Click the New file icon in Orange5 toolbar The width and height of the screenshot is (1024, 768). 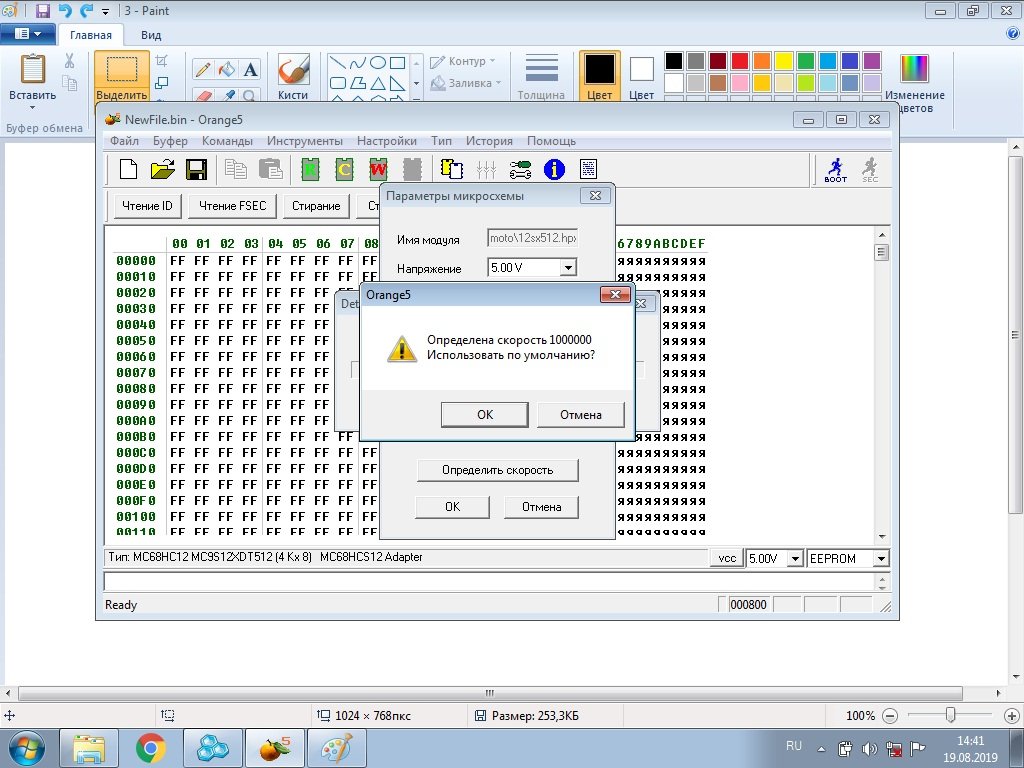click(x=129, y=169)
